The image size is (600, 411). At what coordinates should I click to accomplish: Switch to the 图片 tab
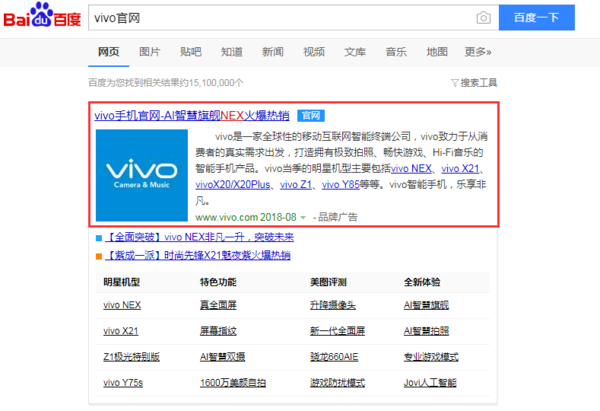point(150,52)
